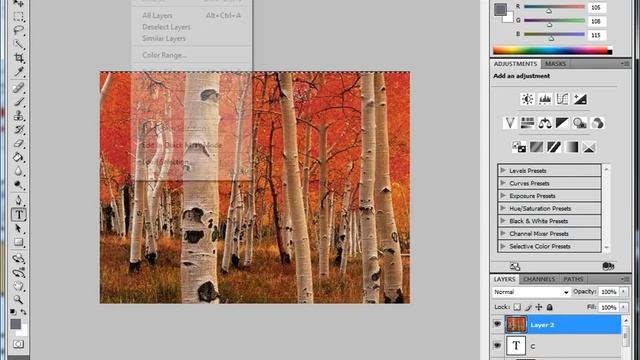The image size is (640, 360).
Task: Add a Vibrance adjustment
Action: [510, 123]
